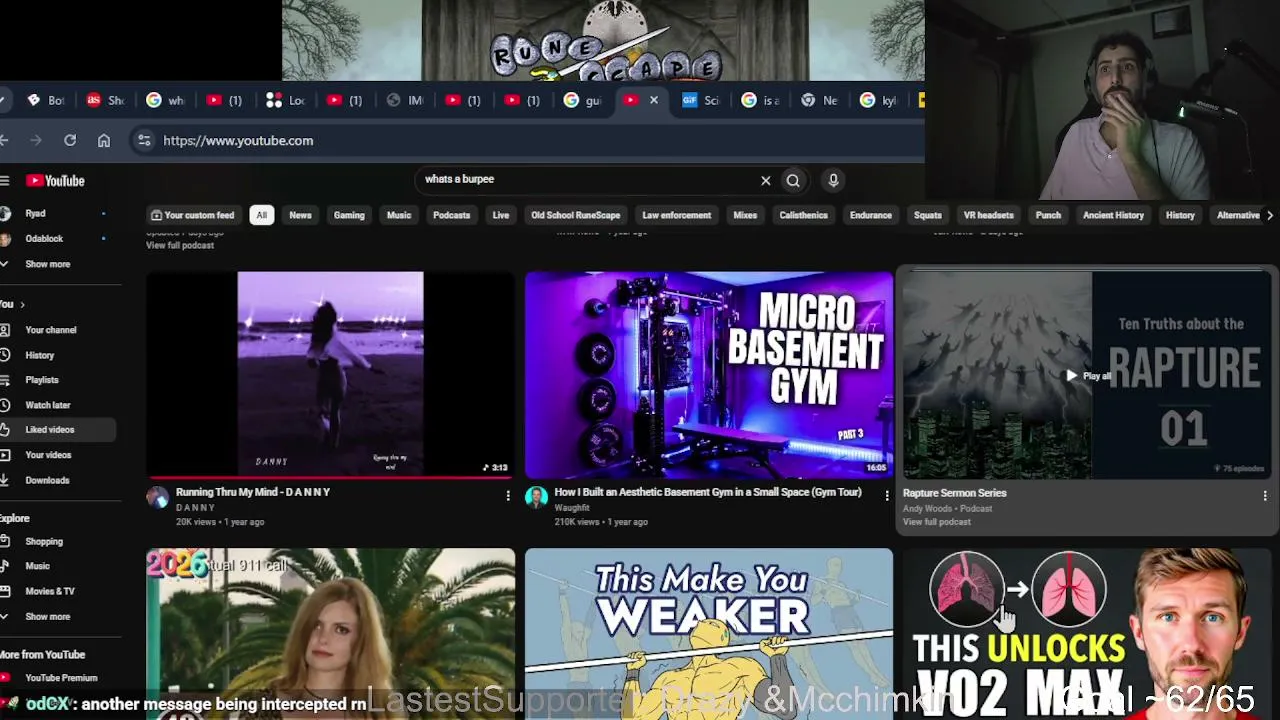Open History in the left sidebar

[x=40, y=355]
